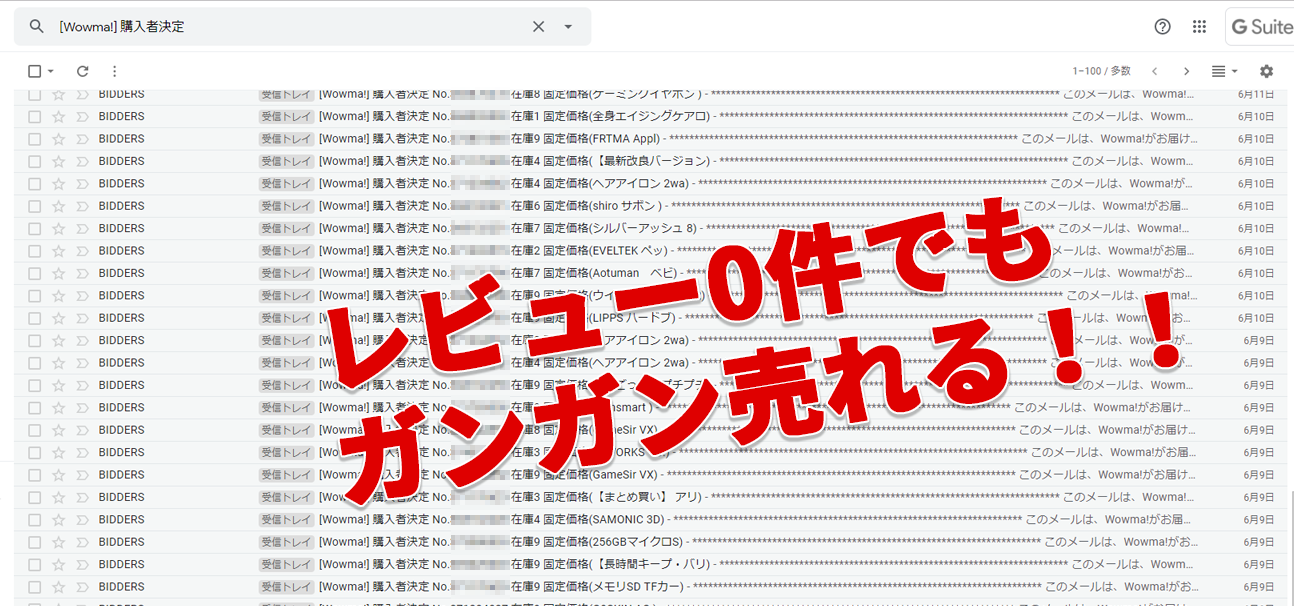Image resolution: width=1294 pixels, height=606 pixels.
Task: Mark the まとめ買い アリ email as important
Action: click(82, 497)
